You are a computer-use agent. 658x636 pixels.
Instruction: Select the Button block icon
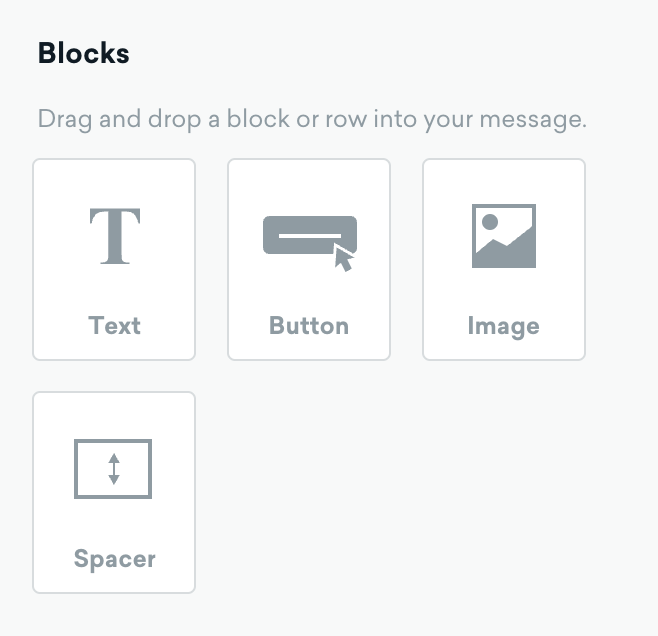[x=310, y=243]
